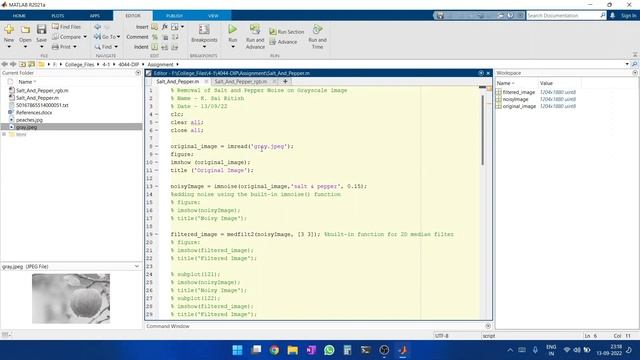This screenshot has height=360, width=640.
Task: Click the notification bell icon
Action: pyautogui.click(x=612, y=16)
